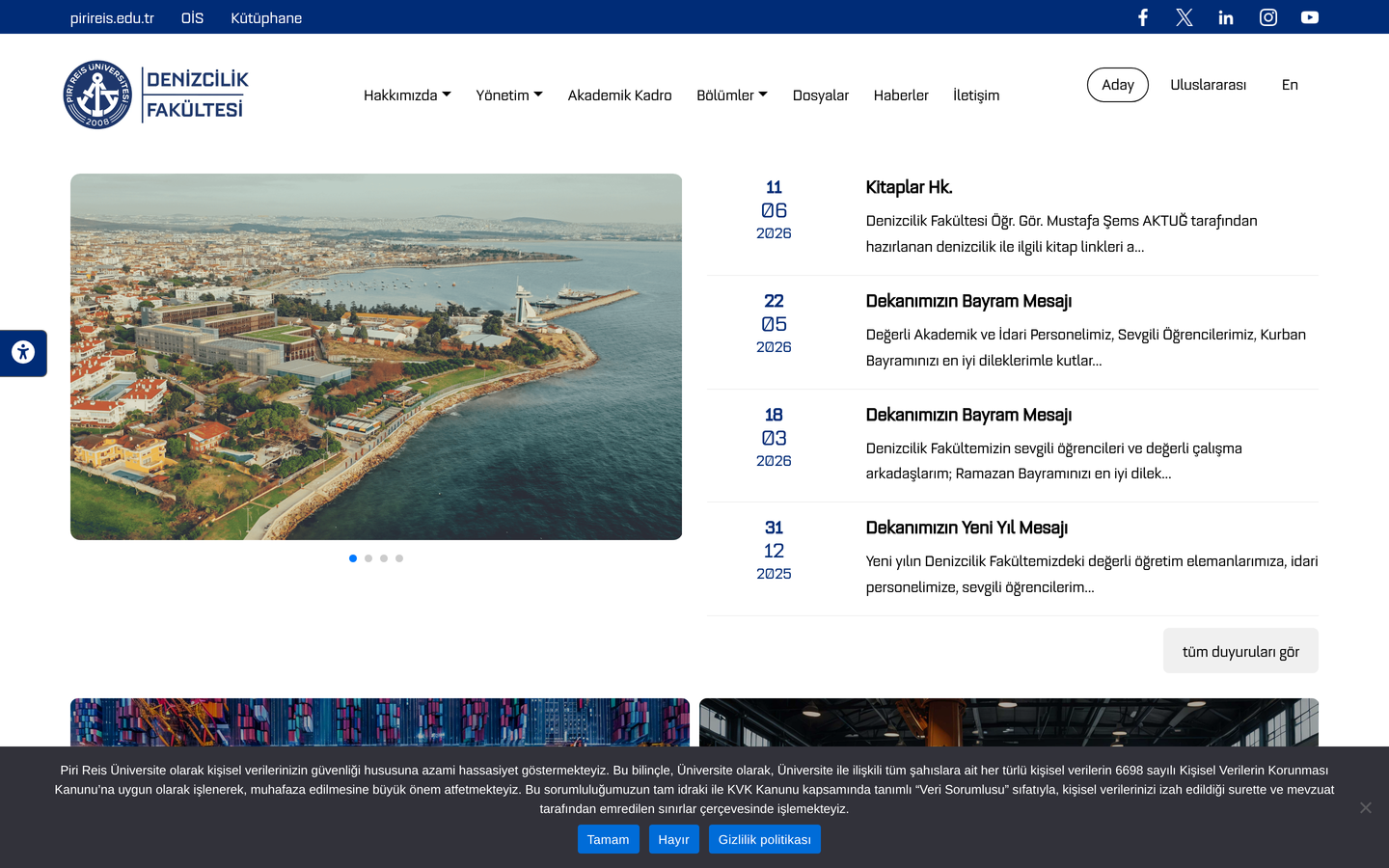Click tüm duyuruları gör button

(x=1240, y=651)
